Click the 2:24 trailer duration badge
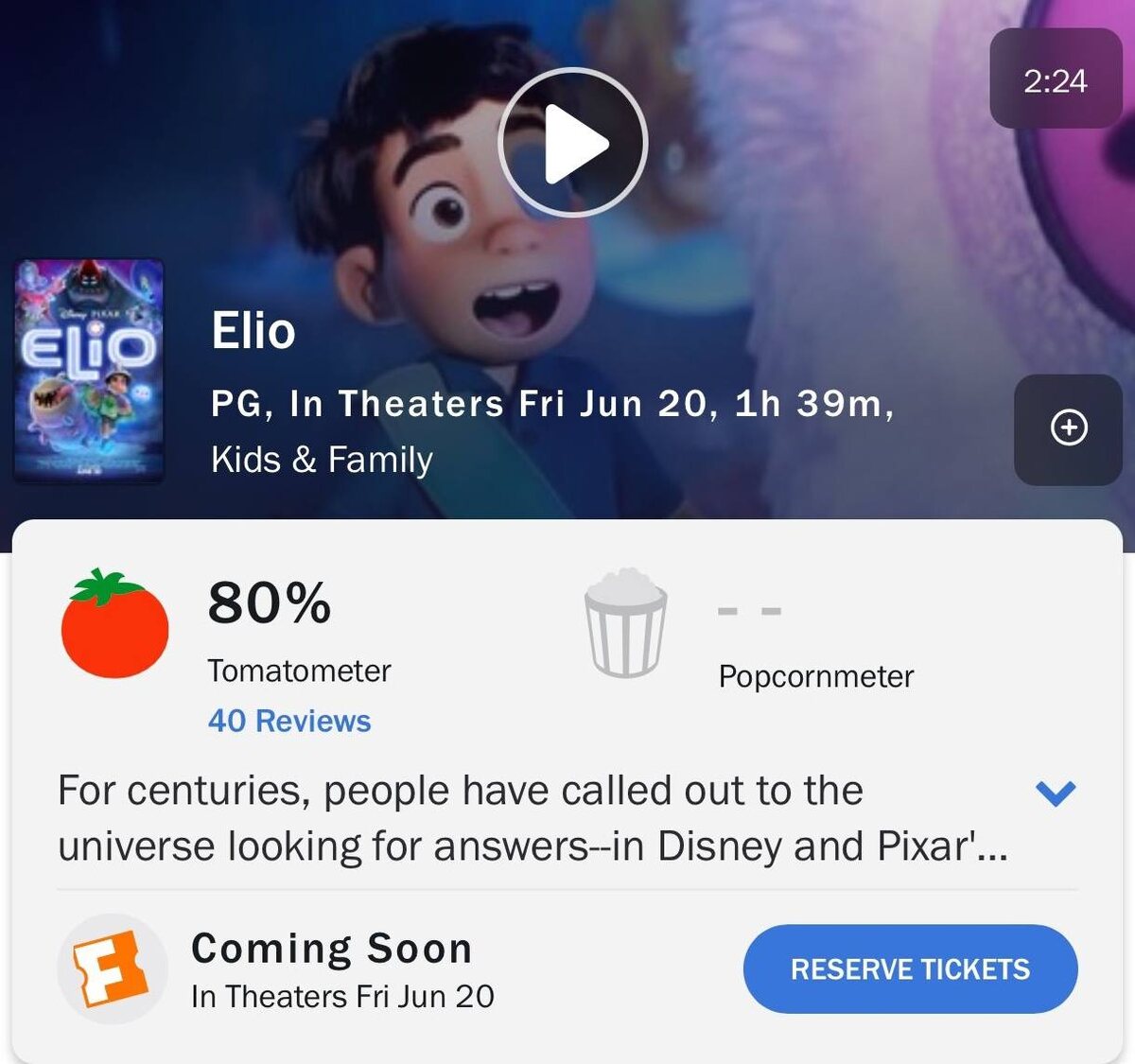Screen dimensions: 1135x1064 coord(1056,79)
